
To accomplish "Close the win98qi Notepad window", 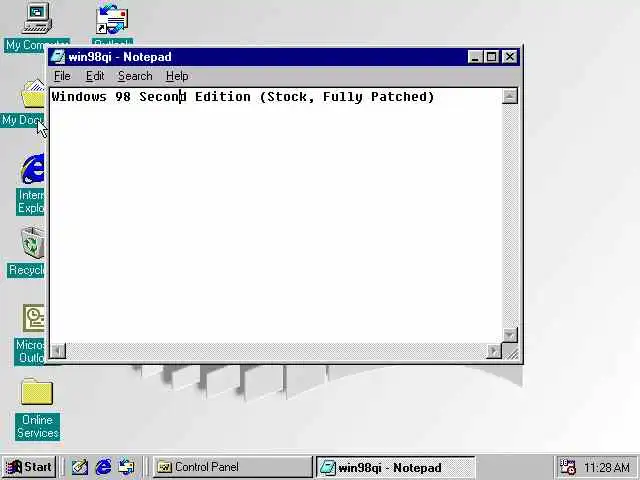I will click(510, 57).
